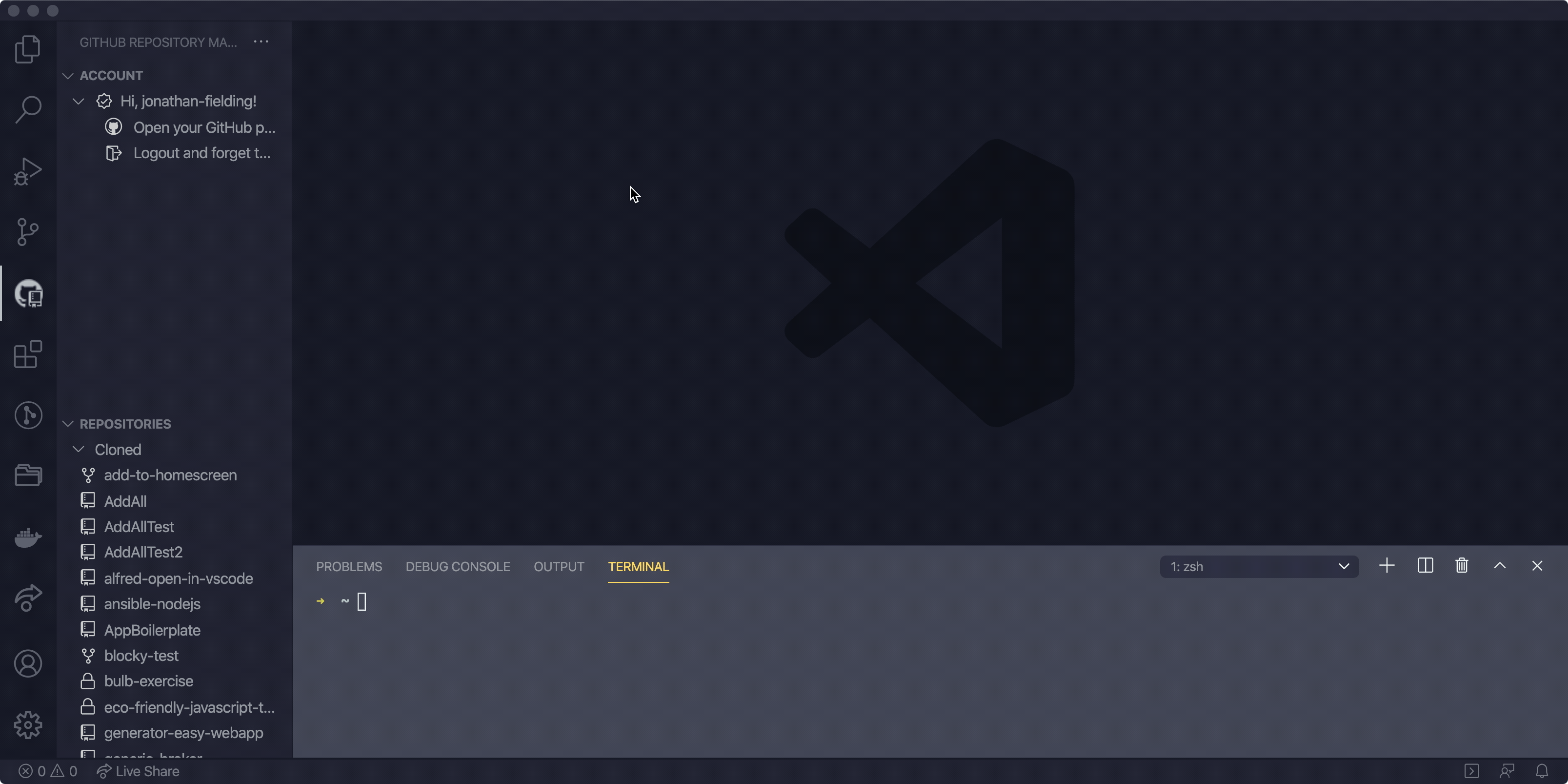
Task: Switch to the PROBLEMS tab
Action: click(349, 567)
